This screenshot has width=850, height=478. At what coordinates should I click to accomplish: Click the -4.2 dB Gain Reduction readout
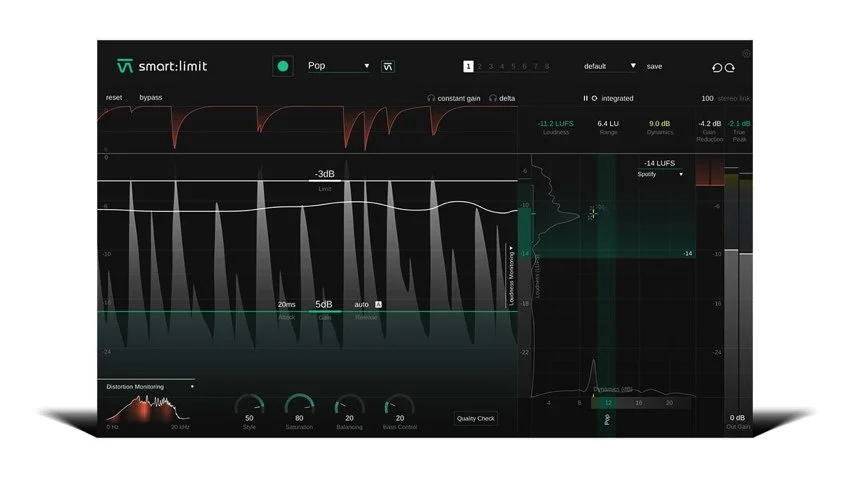(x=710, y=124)
